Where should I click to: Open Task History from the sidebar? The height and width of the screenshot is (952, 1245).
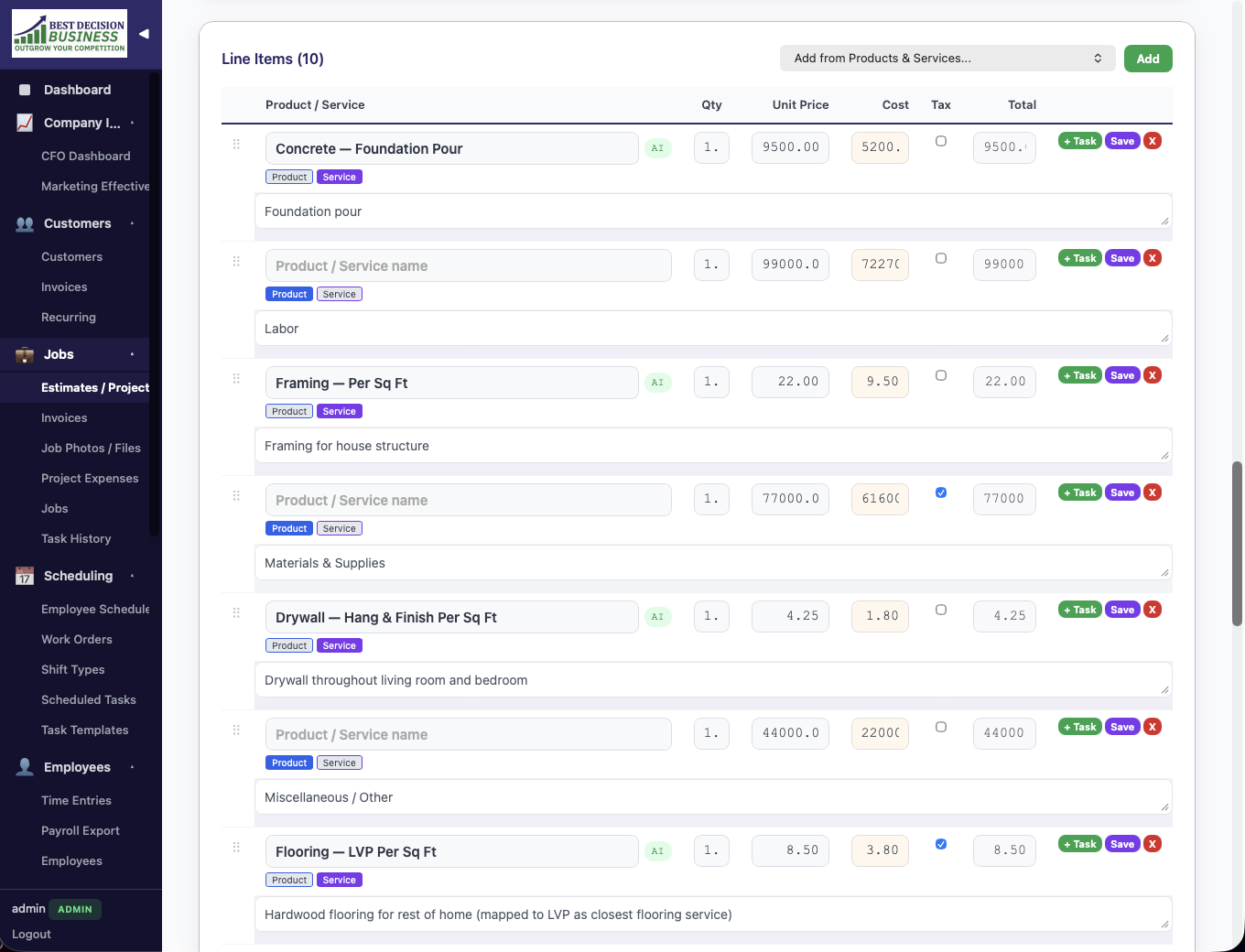76,538
